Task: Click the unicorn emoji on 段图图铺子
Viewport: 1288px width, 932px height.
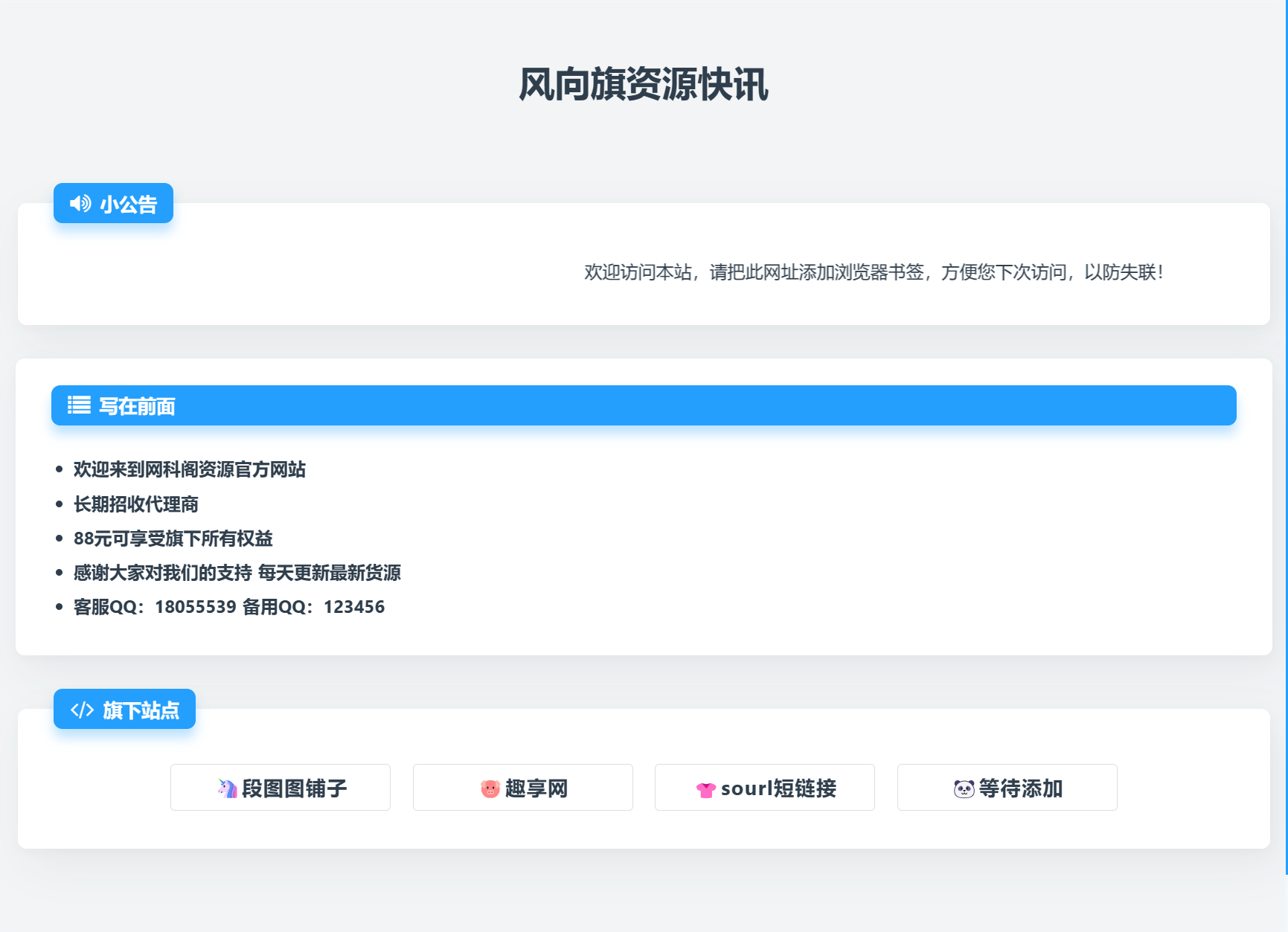Action: (x=228, y=788)
